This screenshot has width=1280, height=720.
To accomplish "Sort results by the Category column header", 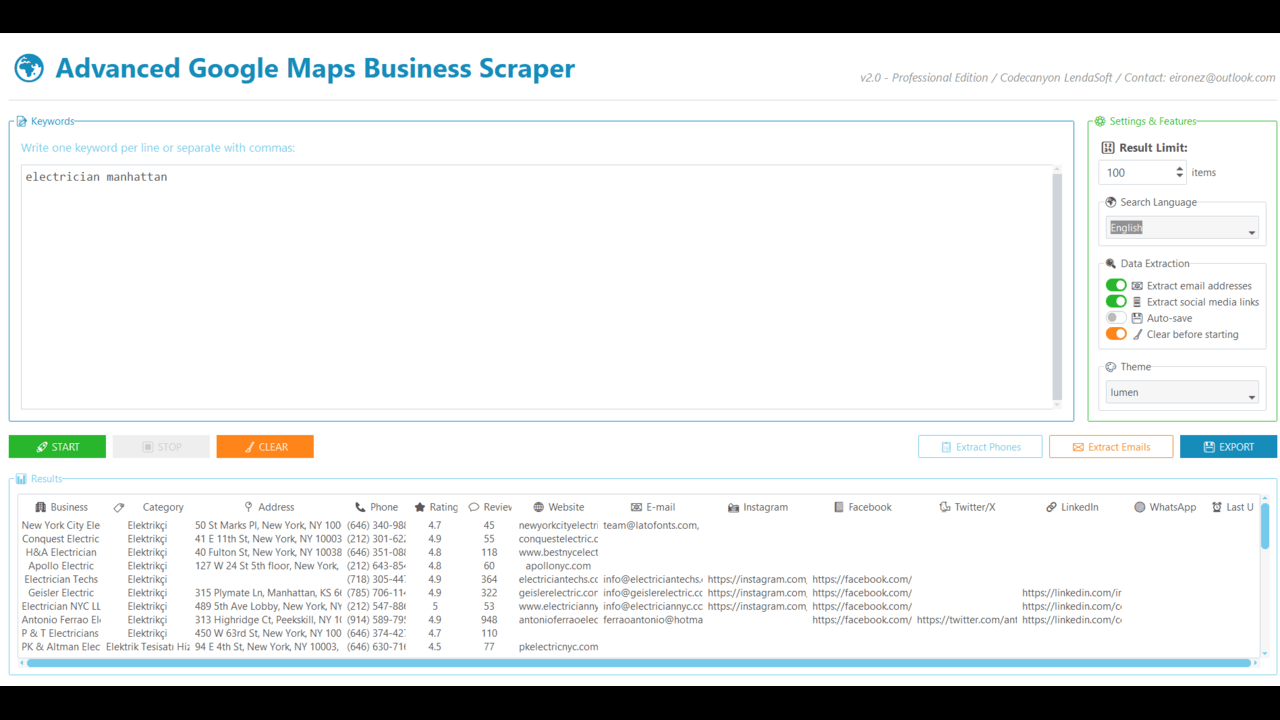I will pyautogui.click(x=149, y=507).
